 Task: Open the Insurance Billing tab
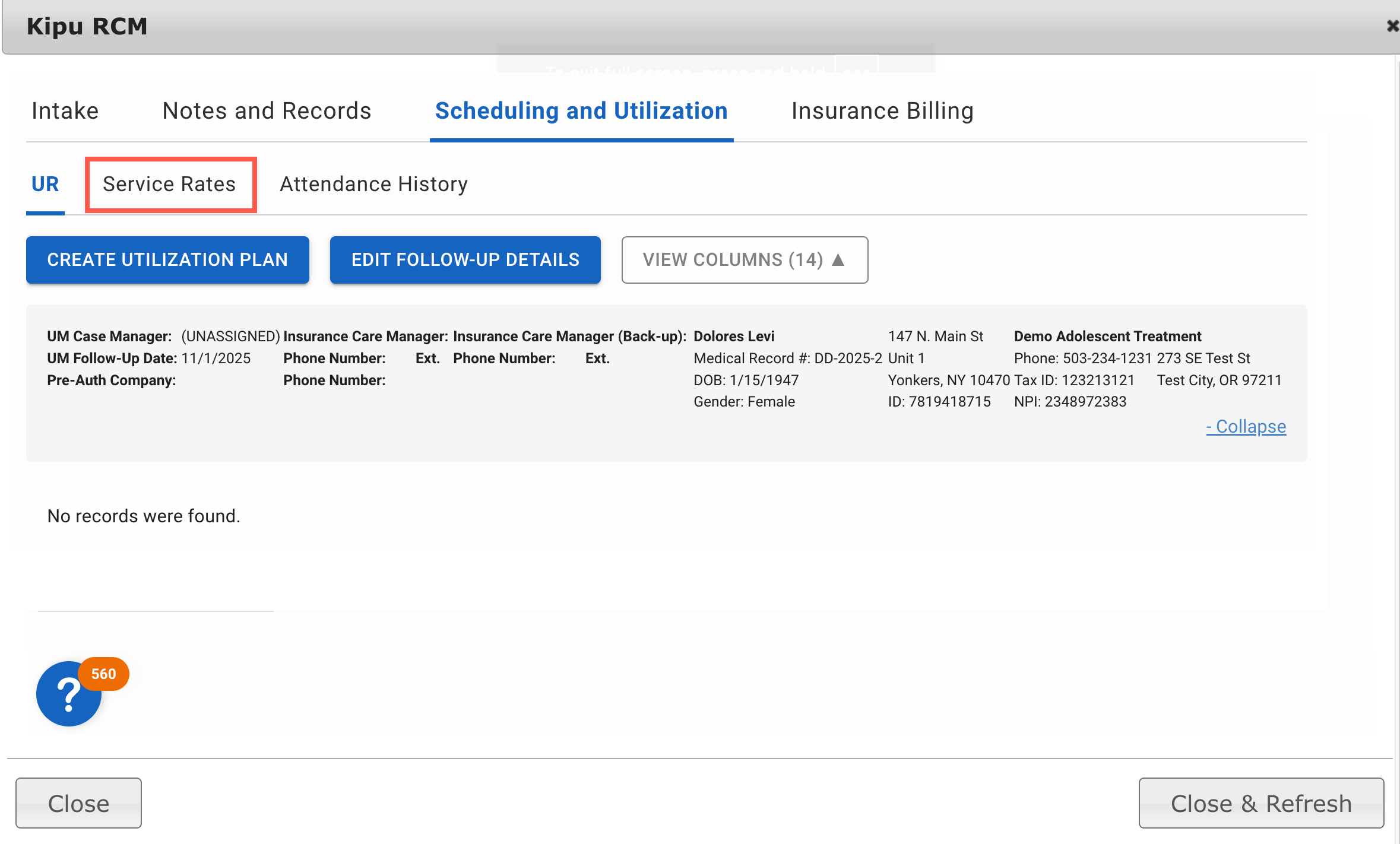[882, 110]
